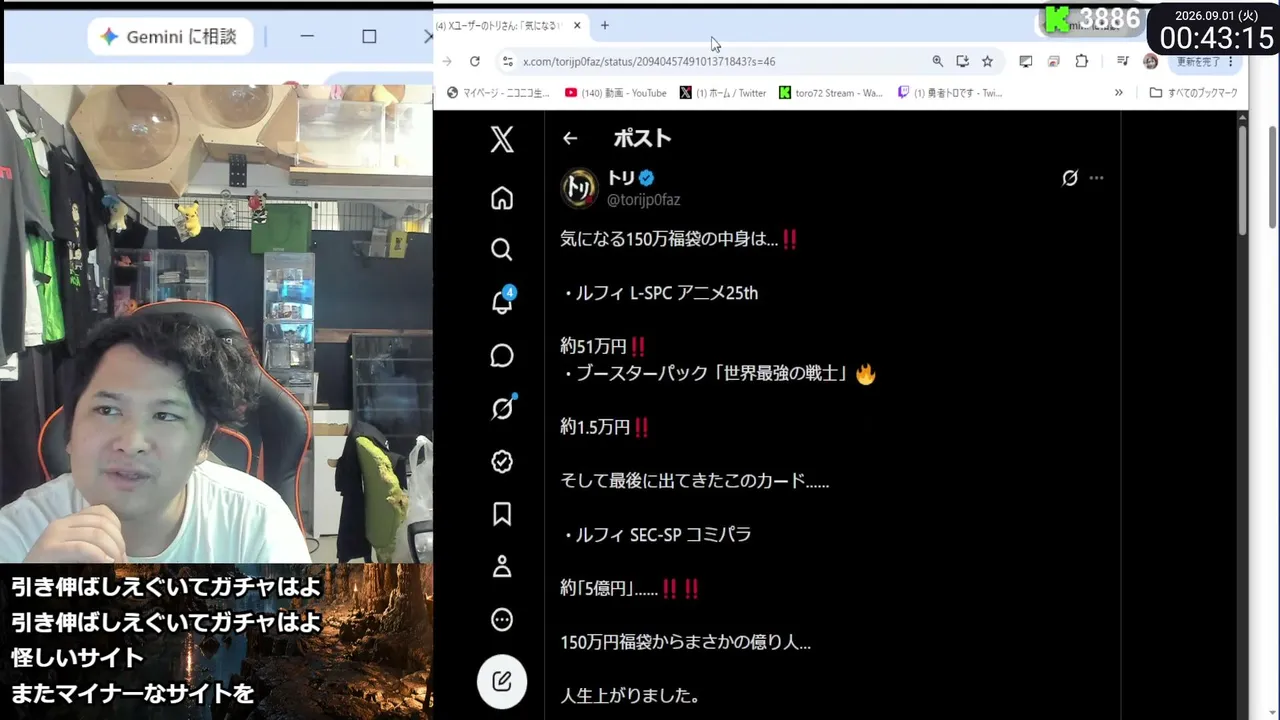Open the browser profile avatar
This screenshot has width=1280, height=720.
[1151, 61]
